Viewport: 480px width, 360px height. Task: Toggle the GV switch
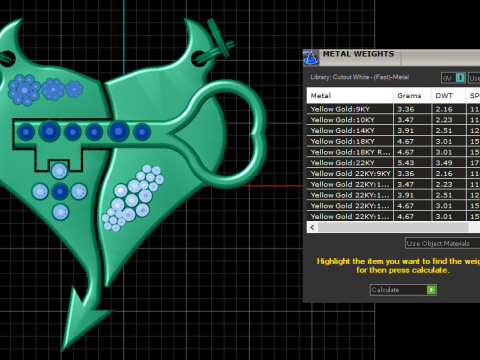coord(453,78)
